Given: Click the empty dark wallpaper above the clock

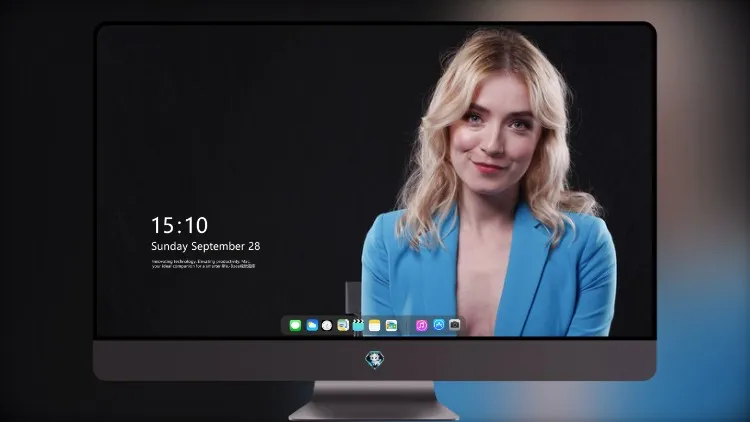Looking at the screenshot, I should 215,120.
